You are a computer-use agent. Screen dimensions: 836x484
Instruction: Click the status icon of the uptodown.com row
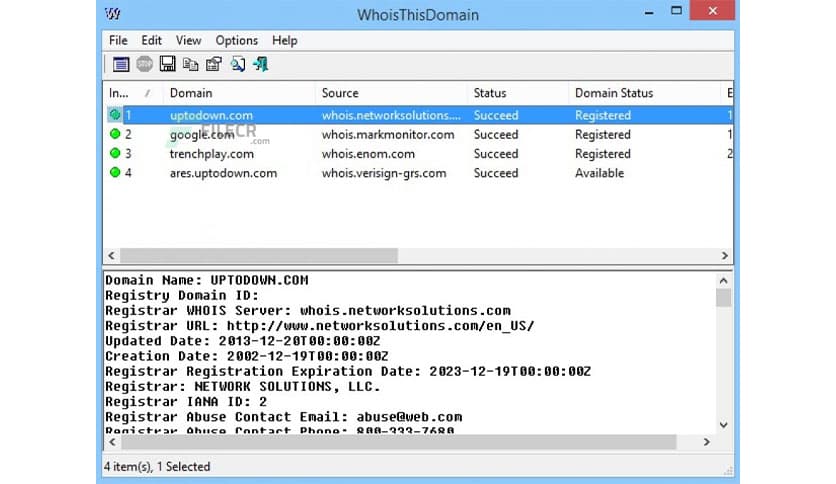click(x=115, y=115)
